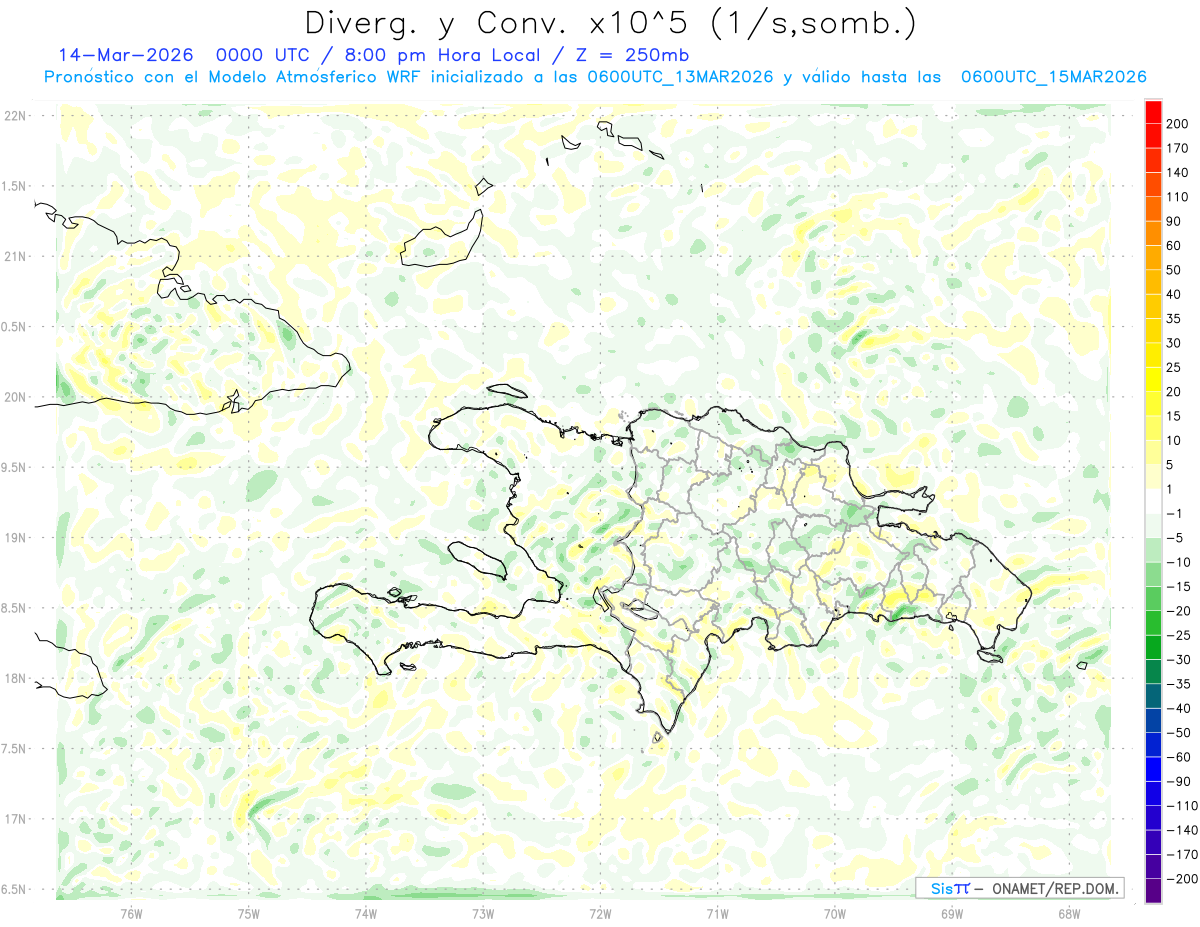1200x927 pixels.
Task: Click the 70W longitude label
Action: coord(835,912)
